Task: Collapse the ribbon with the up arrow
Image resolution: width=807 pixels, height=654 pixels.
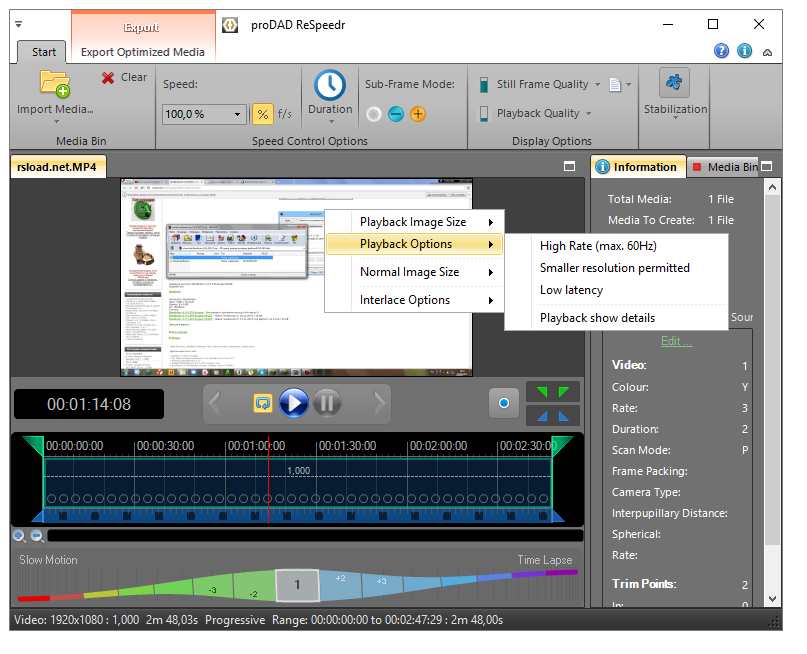Action: click(767, 52)
